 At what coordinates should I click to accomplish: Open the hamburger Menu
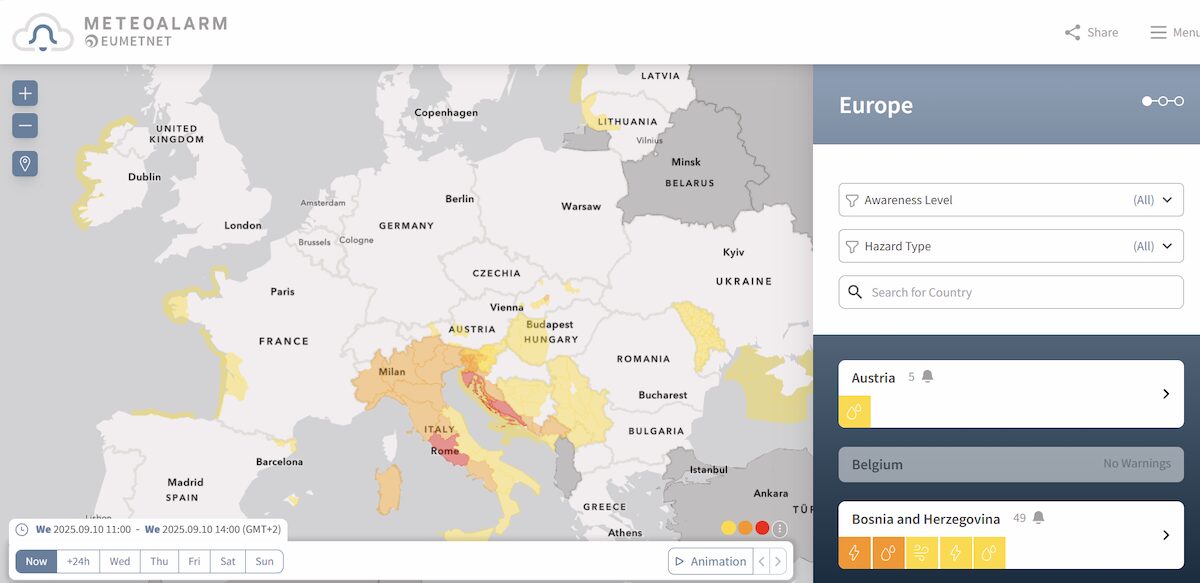coord(1158,32)
